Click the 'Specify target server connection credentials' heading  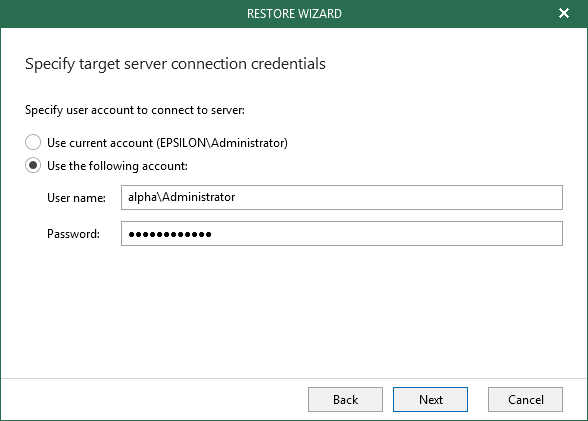coord(175,64)
